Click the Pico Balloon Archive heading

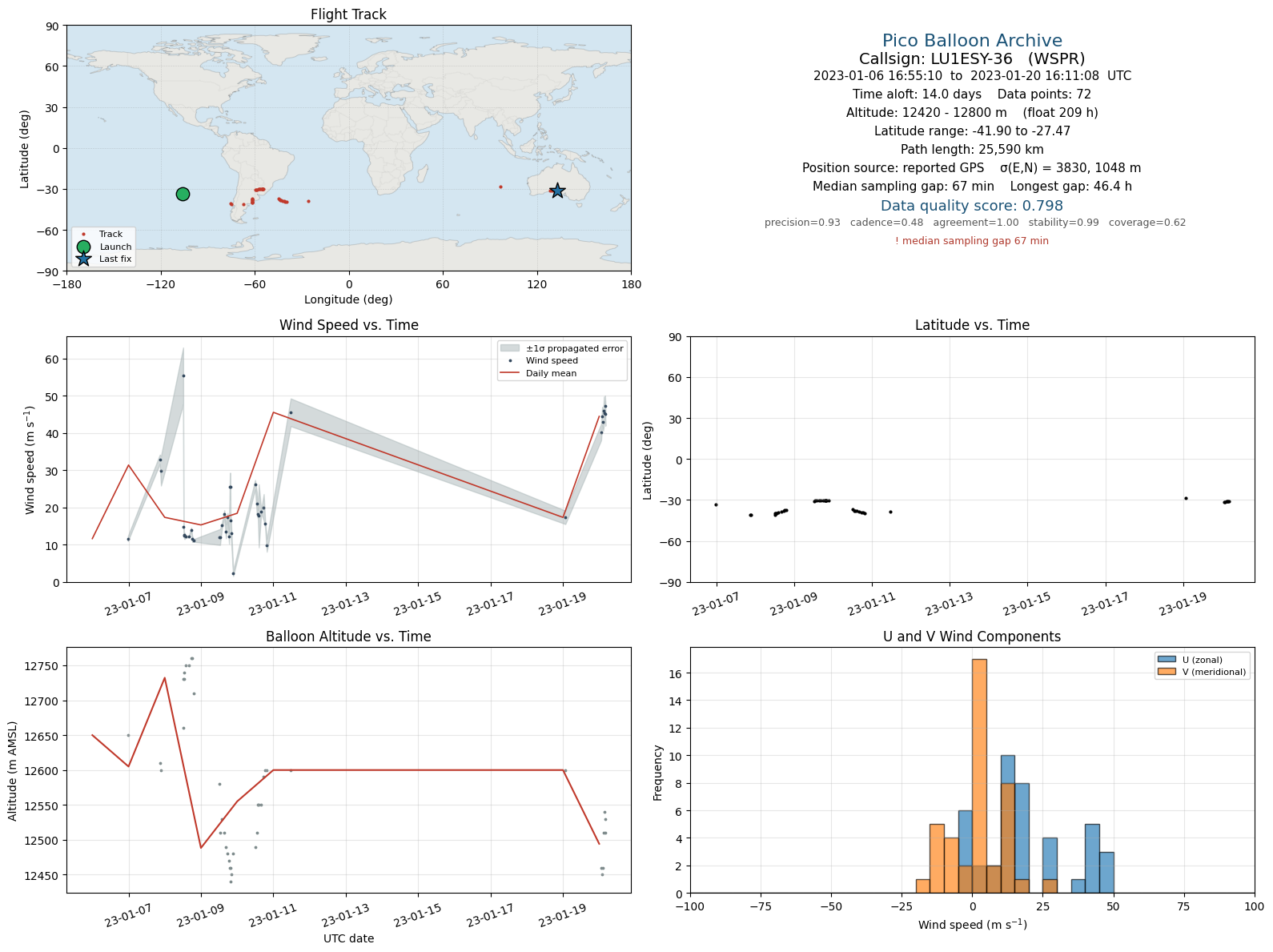pyautogui.click(x=972, y=41)
